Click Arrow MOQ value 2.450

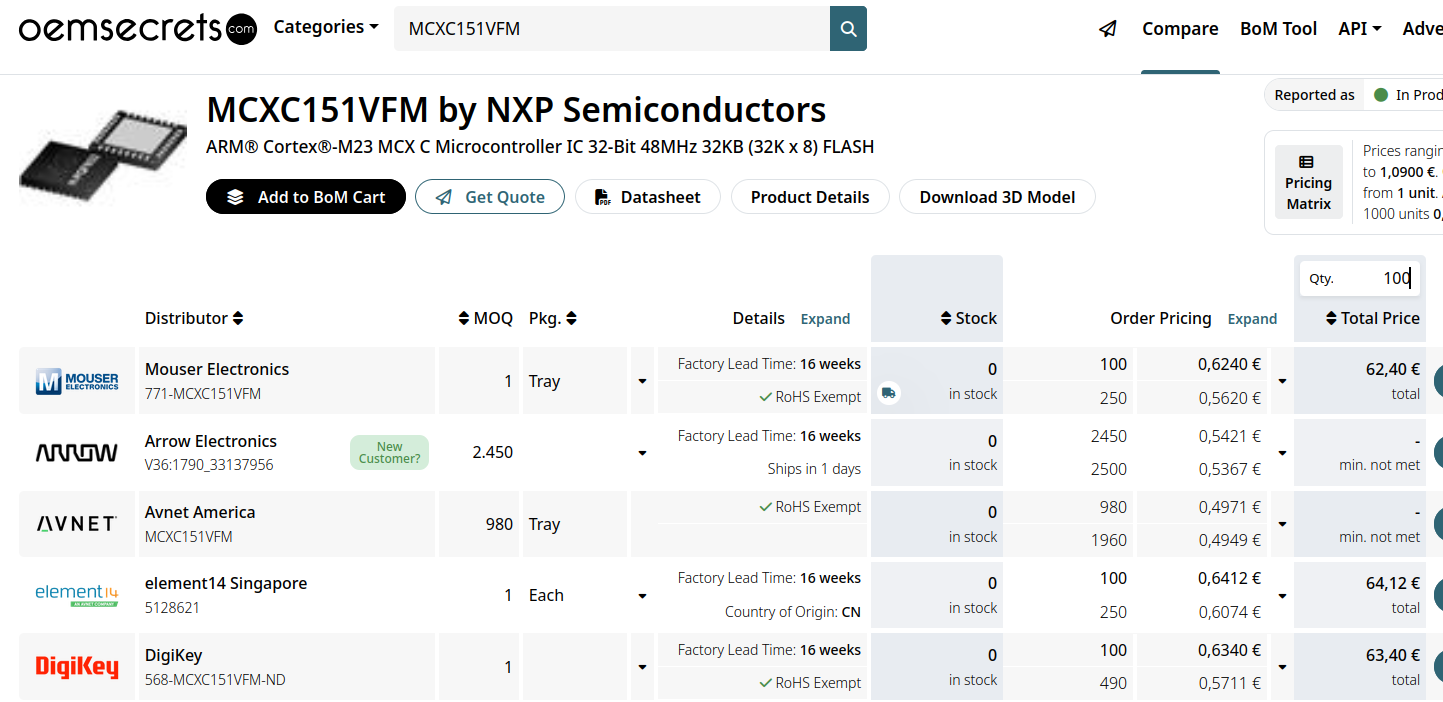(492, 452)
